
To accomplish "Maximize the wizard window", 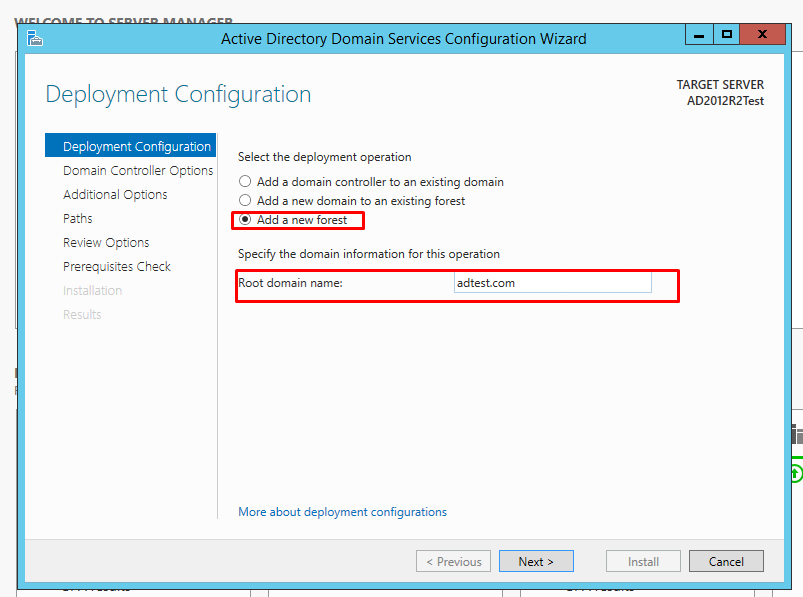I will [726, 35].
